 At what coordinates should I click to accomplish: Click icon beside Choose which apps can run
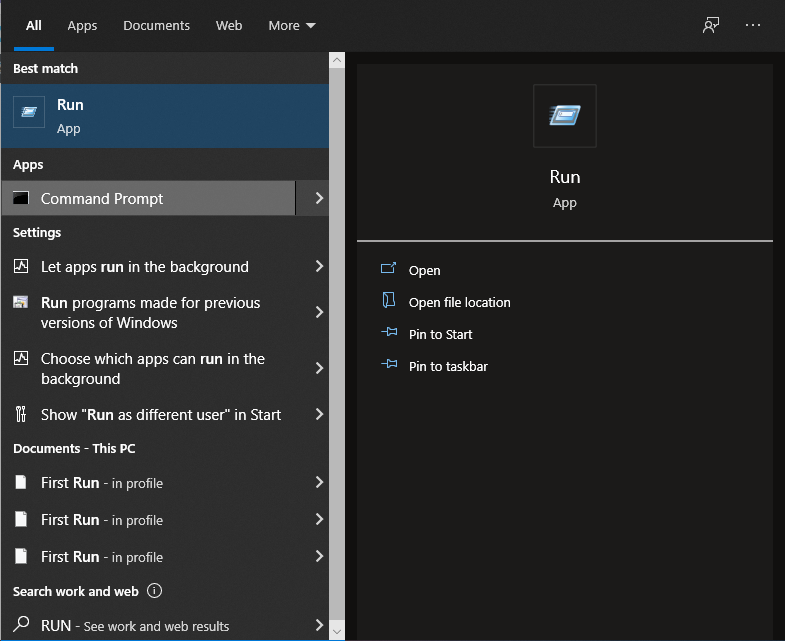pyautogui.click(x=21, y=358)
